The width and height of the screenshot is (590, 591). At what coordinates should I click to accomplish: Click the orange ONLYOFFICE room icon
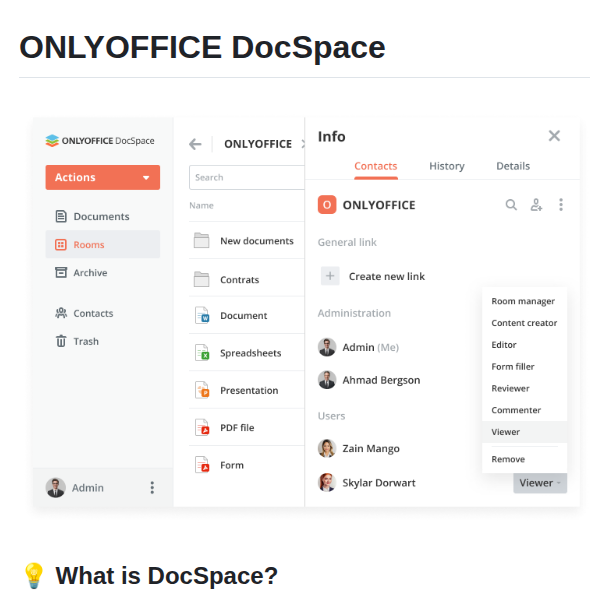pos(327,205)
